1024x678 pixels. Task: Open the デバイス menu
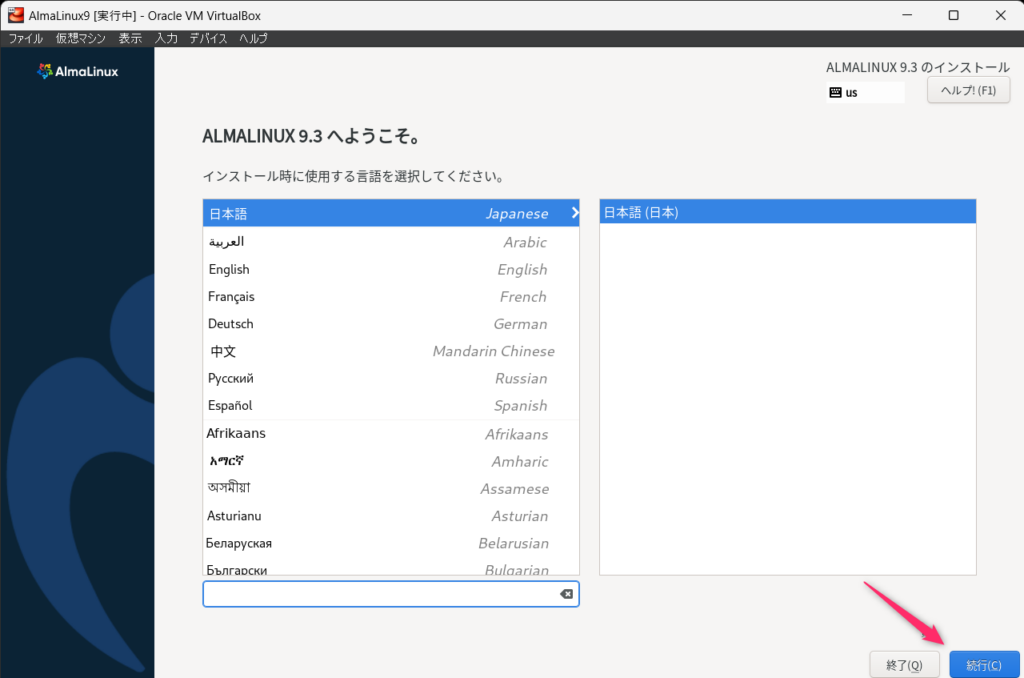[208, 39]
